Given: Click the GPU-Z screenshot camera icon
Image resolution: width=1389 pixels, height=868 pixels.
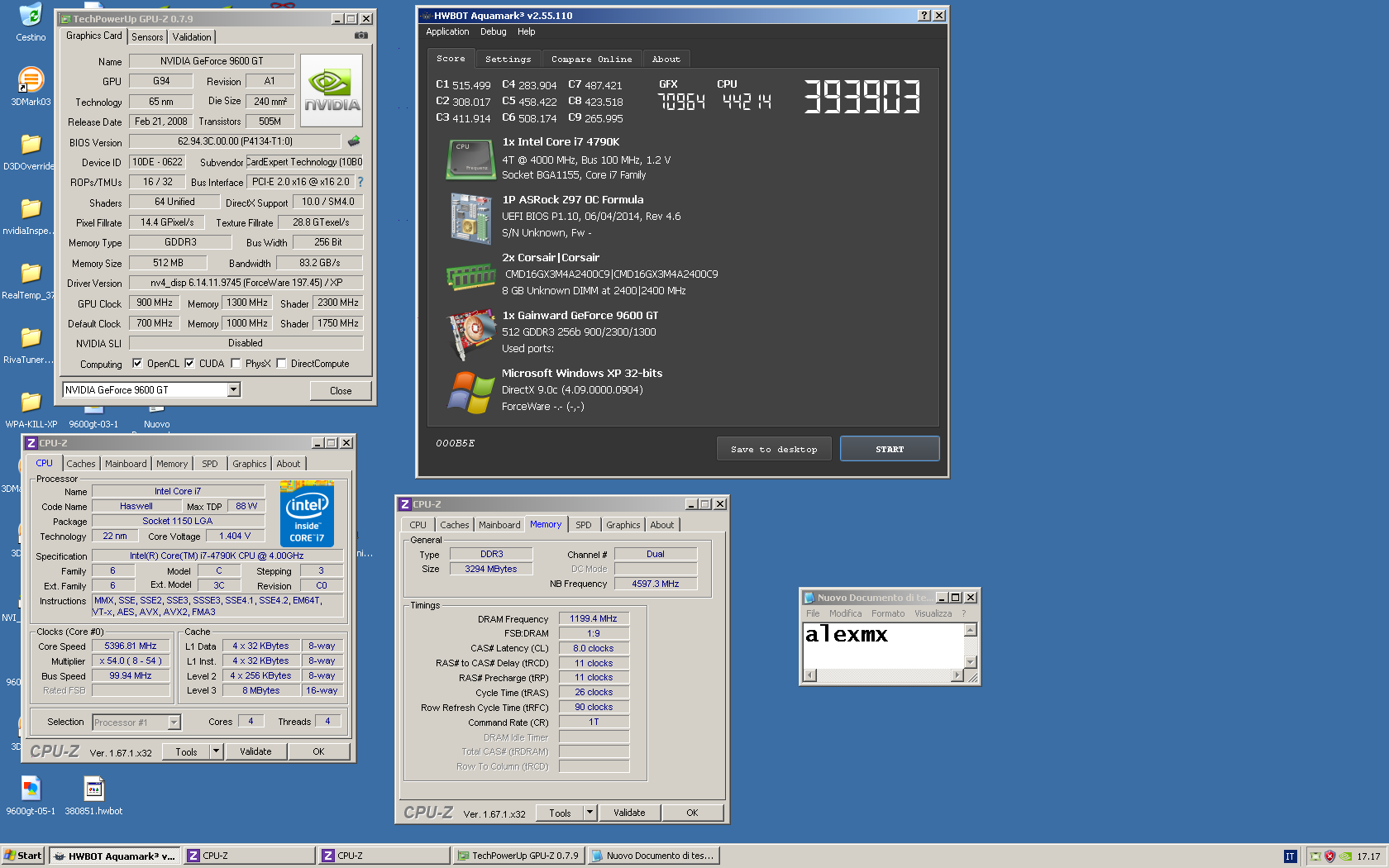Looking at the screenshot, I should coord(361,36).
